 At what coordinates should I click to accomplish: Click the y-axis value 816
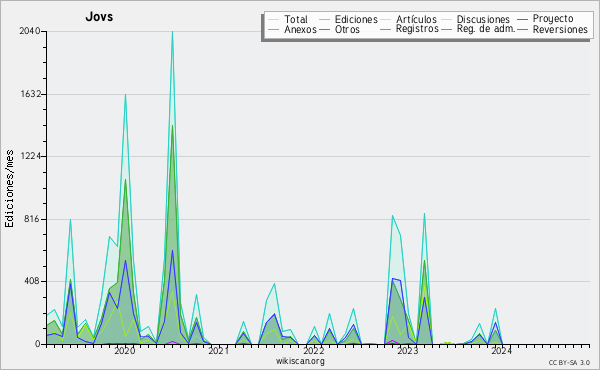tap(33, 219)
